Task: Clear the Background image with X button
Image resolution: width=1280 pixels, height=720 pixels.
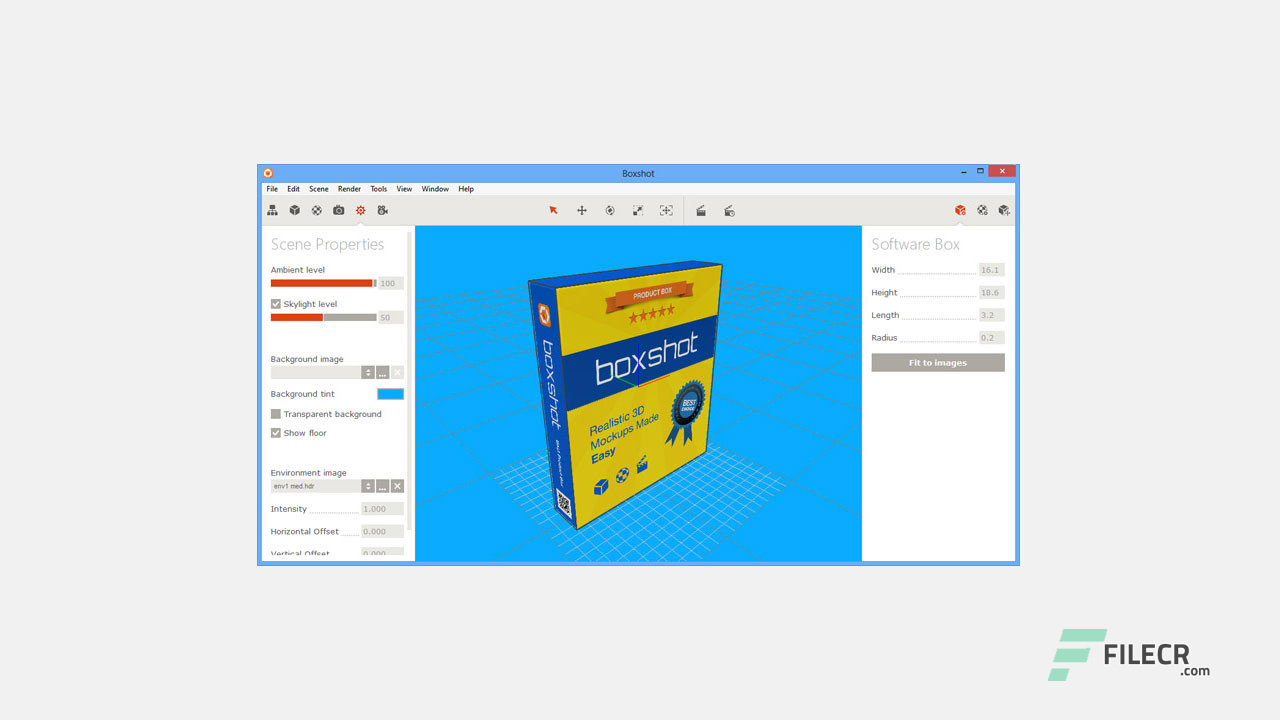Action: pyautogui.click(x=397, y=372)
